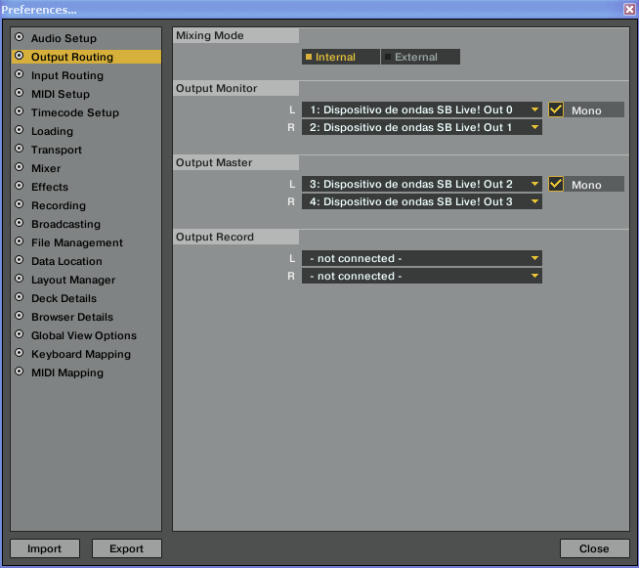Click the bullet icon beside Audio Setup

[x=19, y=37]
